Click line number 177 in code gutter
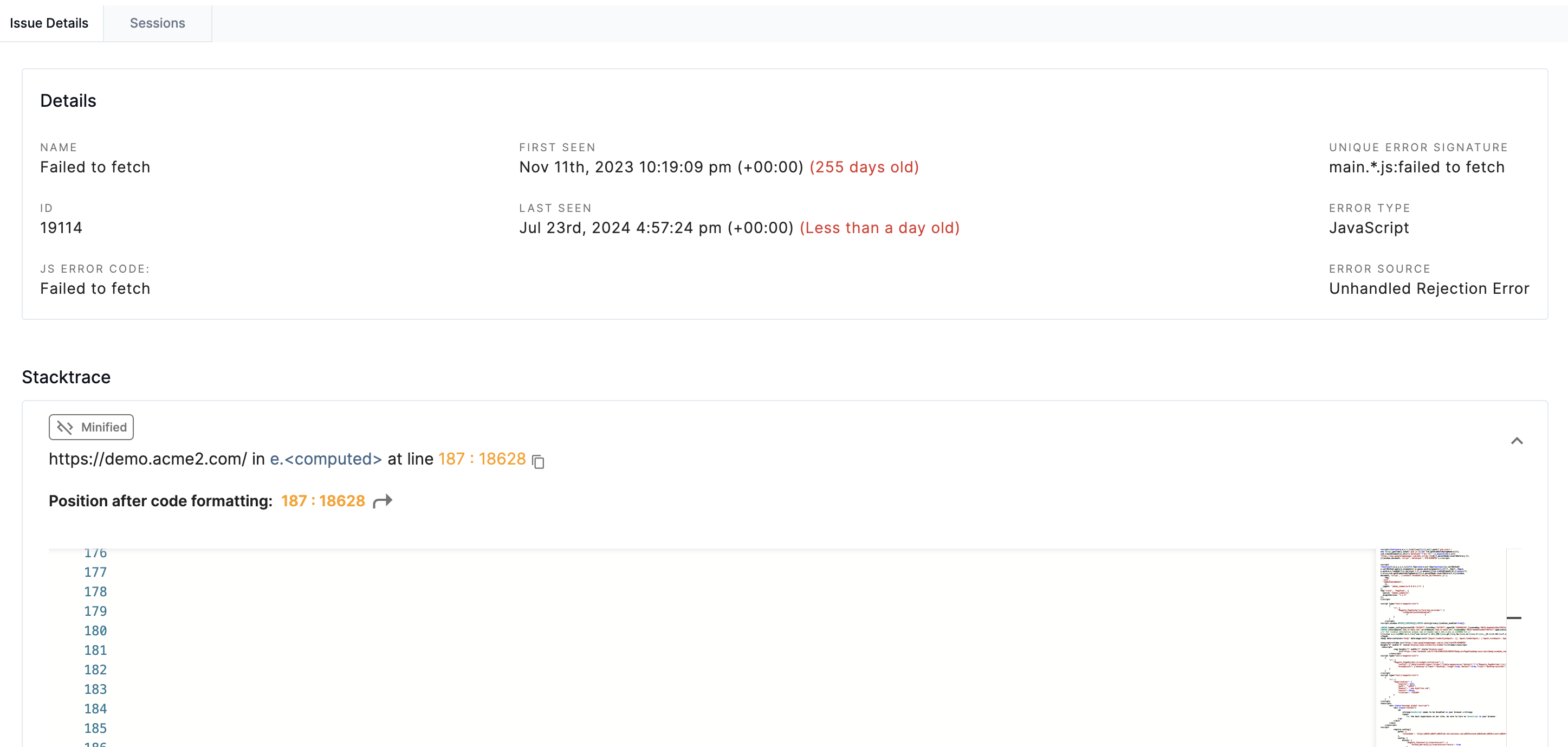This screenshot has height=747, width=1568. coord(95,572)
